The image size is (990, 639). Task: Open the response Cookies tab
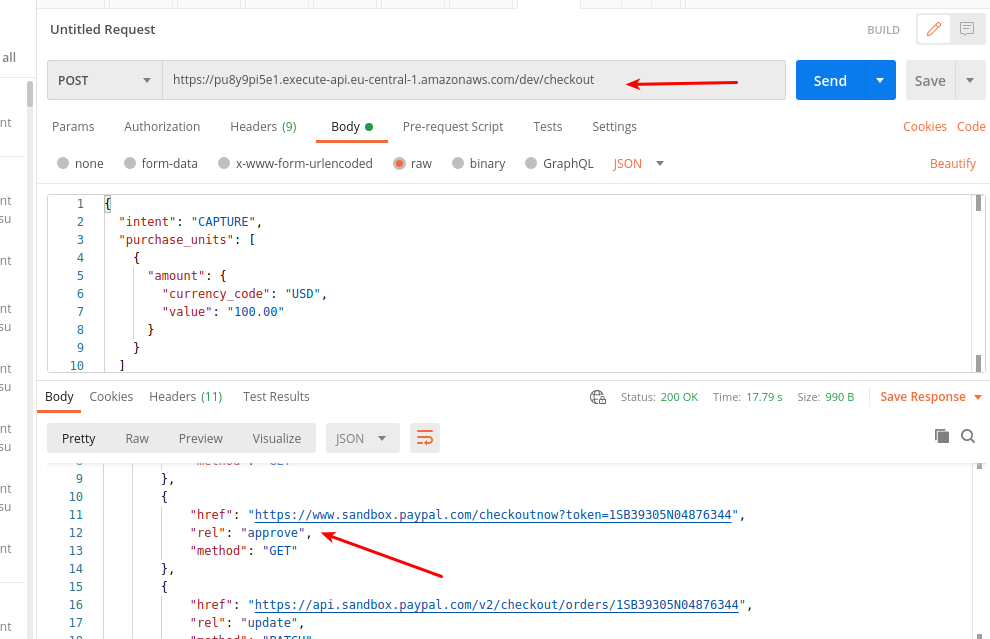(x=111, y=397)
